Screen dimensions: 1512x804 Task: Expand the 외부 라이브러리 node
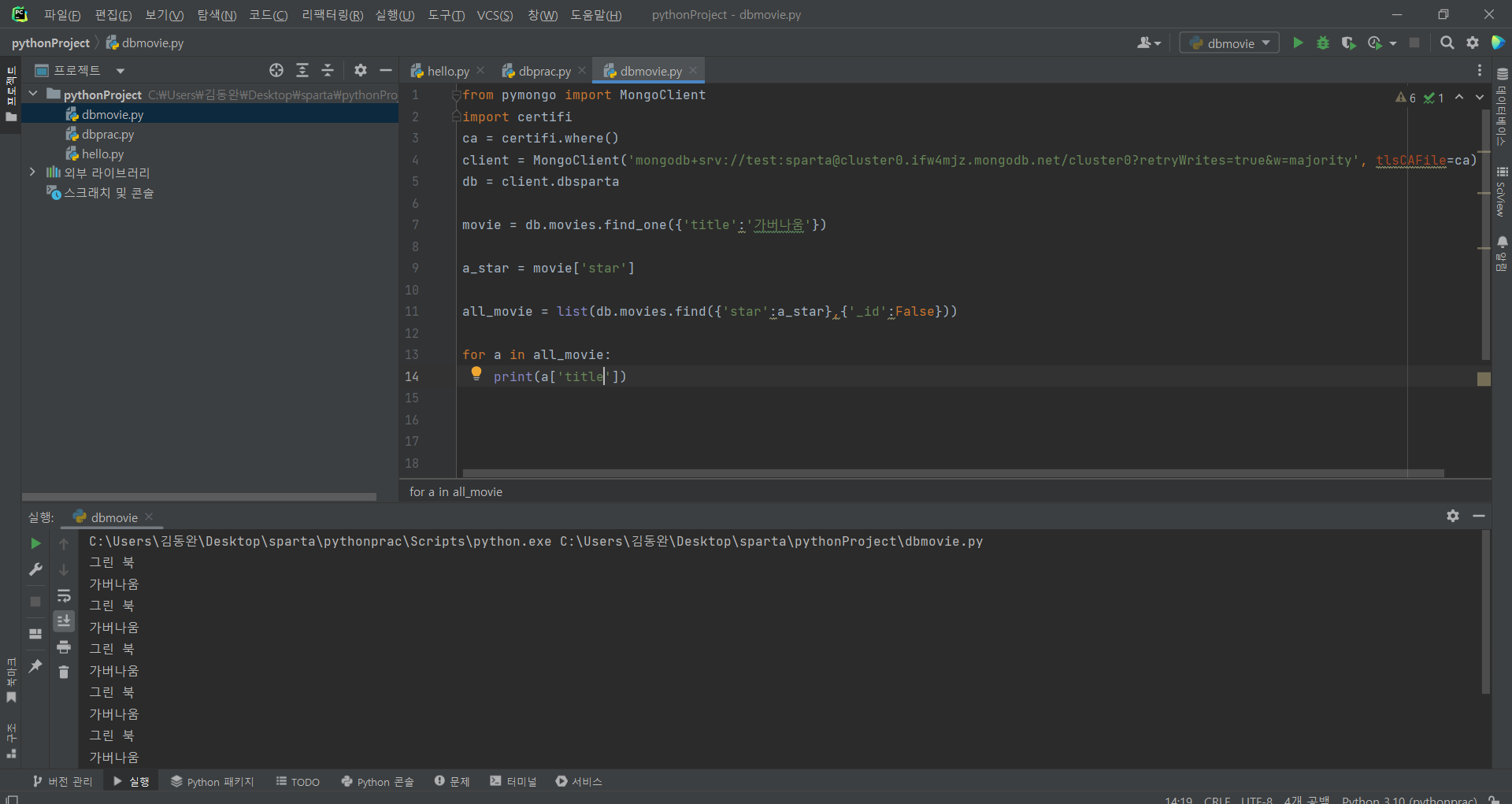coord(32,172)
